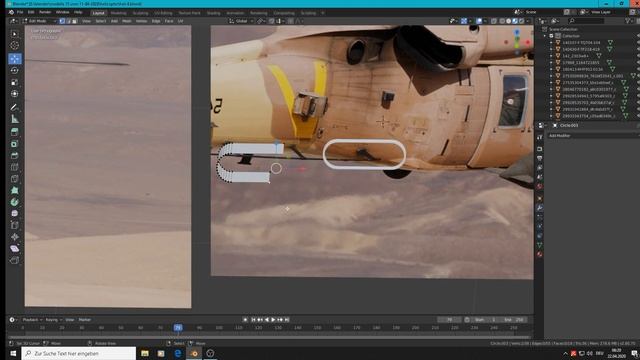Open the Material properties tab
The height and width of the screenshot is (360, 640).
[540, 254]
